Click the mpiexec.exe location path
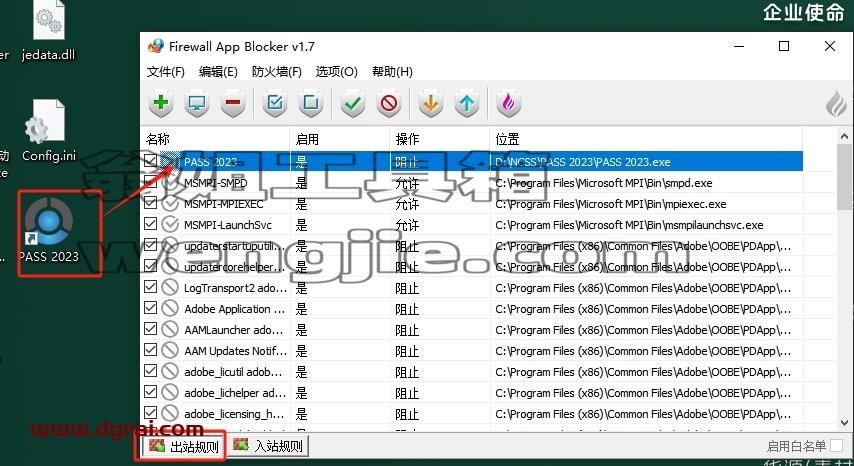This screenshot has width=854, height=466. click(x=611, y=204)
